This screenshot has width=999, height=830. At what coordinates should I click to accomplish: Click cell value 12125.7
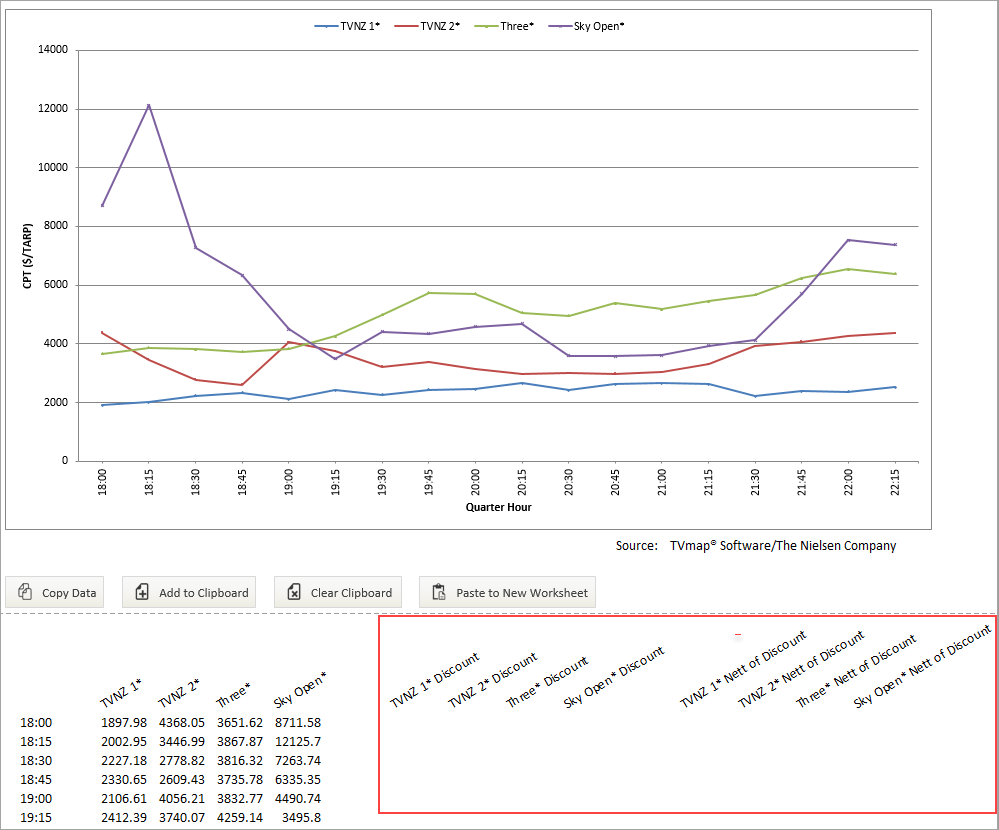(x=298, y=742)
